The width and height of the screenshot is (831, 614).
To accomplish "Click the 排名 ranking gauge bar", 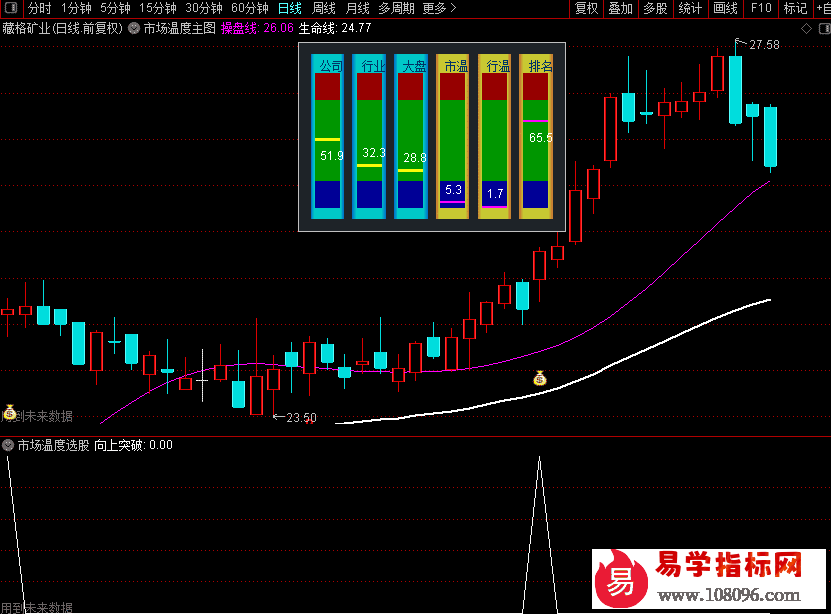I will (537, 136).
